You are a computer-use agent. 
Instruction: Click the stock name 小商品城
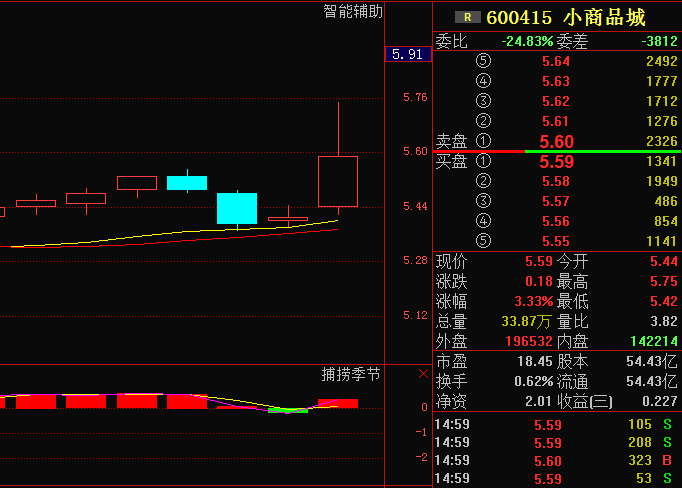pyautogui.click(x=605, y=18)
